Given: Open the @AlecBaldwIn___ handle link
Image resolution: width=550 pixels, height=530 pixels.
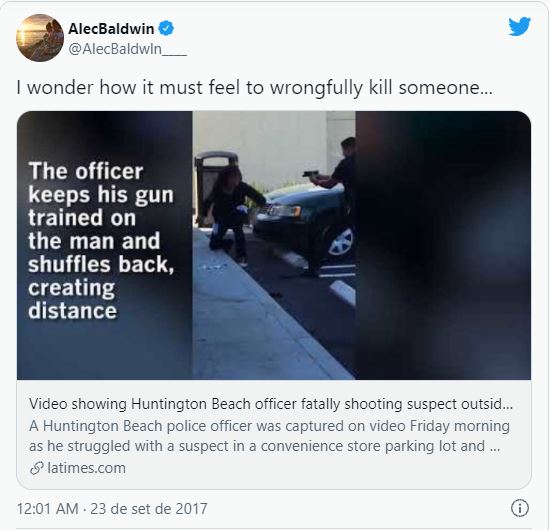Looking at the screenshot, I should (127, 49).
